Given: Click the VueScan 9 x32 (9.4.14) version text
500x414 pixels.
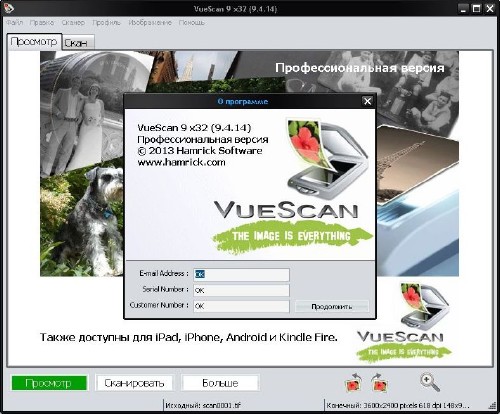Looking at the screenshot, I should coord(194,128).
